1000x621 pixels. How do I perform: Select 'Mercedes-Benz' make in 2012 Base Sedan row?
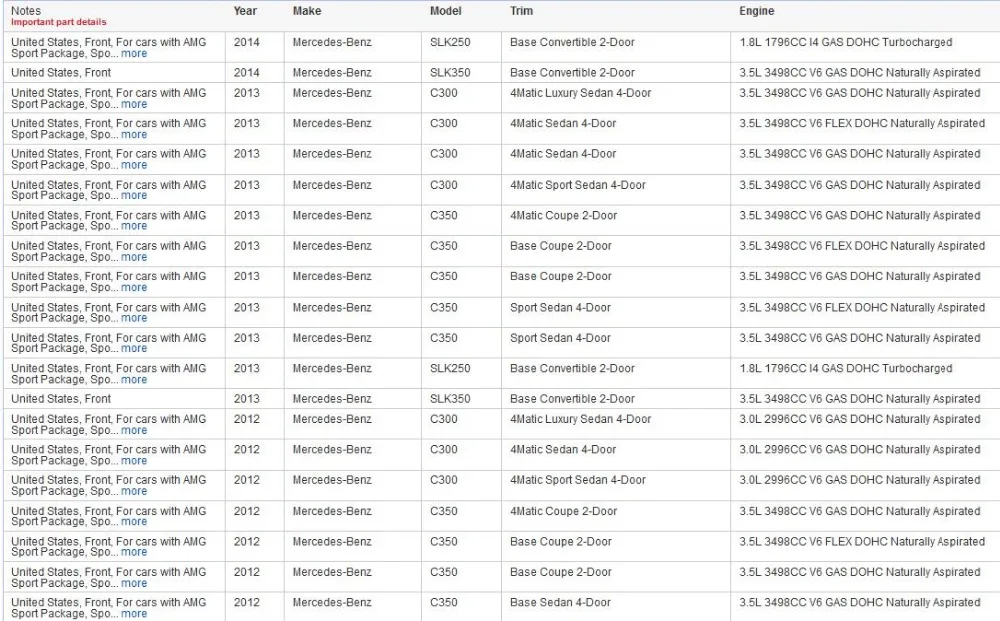tap(332, 603)
